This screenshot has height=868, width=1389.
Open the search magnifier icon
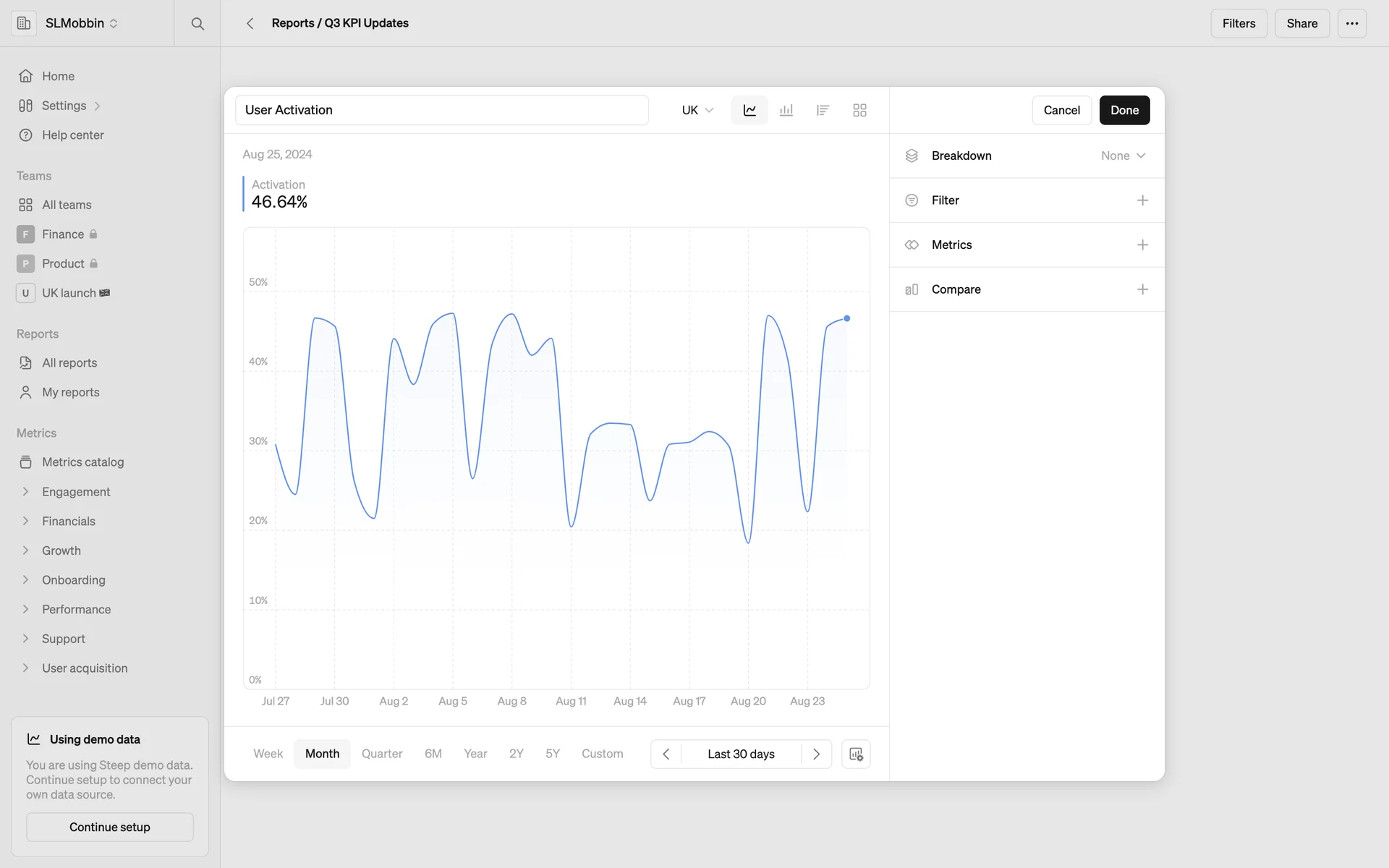[197, 23]
